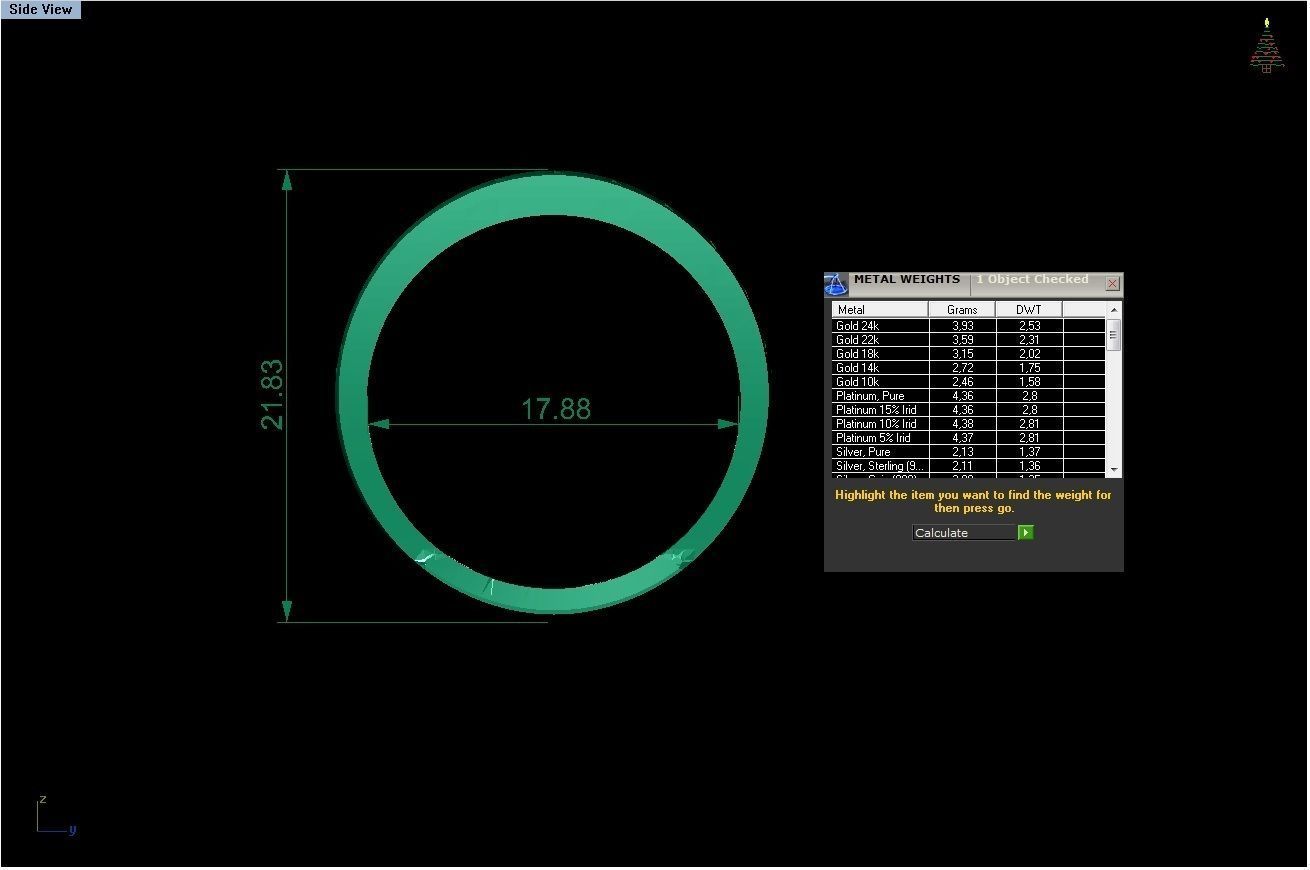Click the 4,38 grams value
Image resolution: width=1310 pixels, height=870 pixels.
click(962, 424)
